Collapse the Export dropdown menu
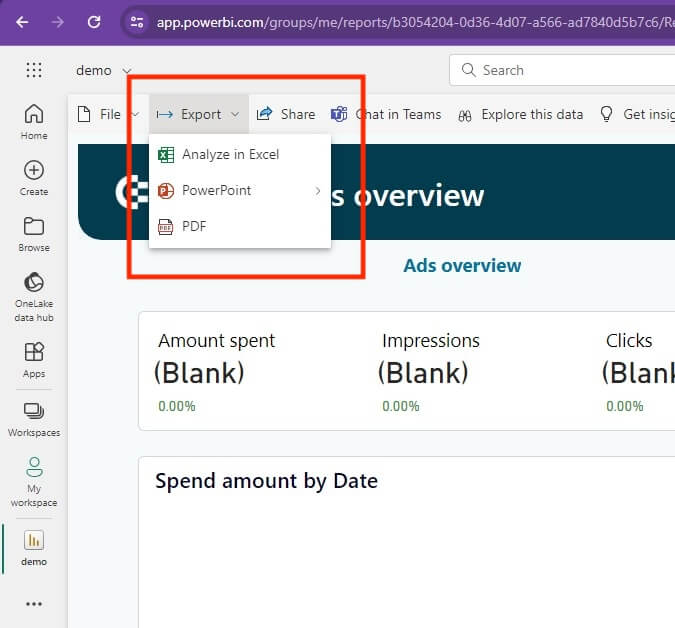The width and height of the screenshot is (675, 628). tap(199, 114)
